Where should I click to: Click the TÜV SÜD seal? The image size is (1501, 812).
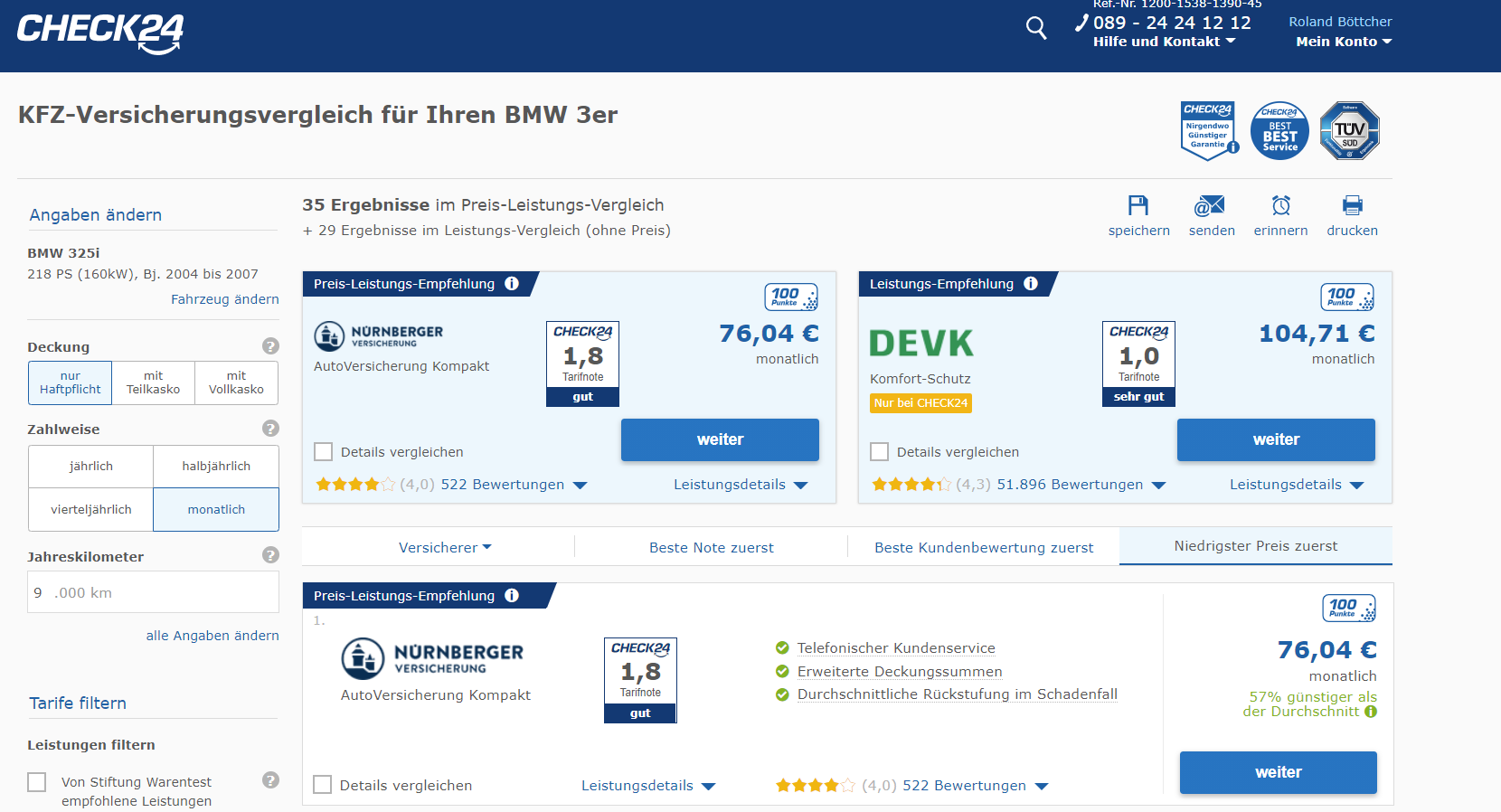(x=1350, y=131)
